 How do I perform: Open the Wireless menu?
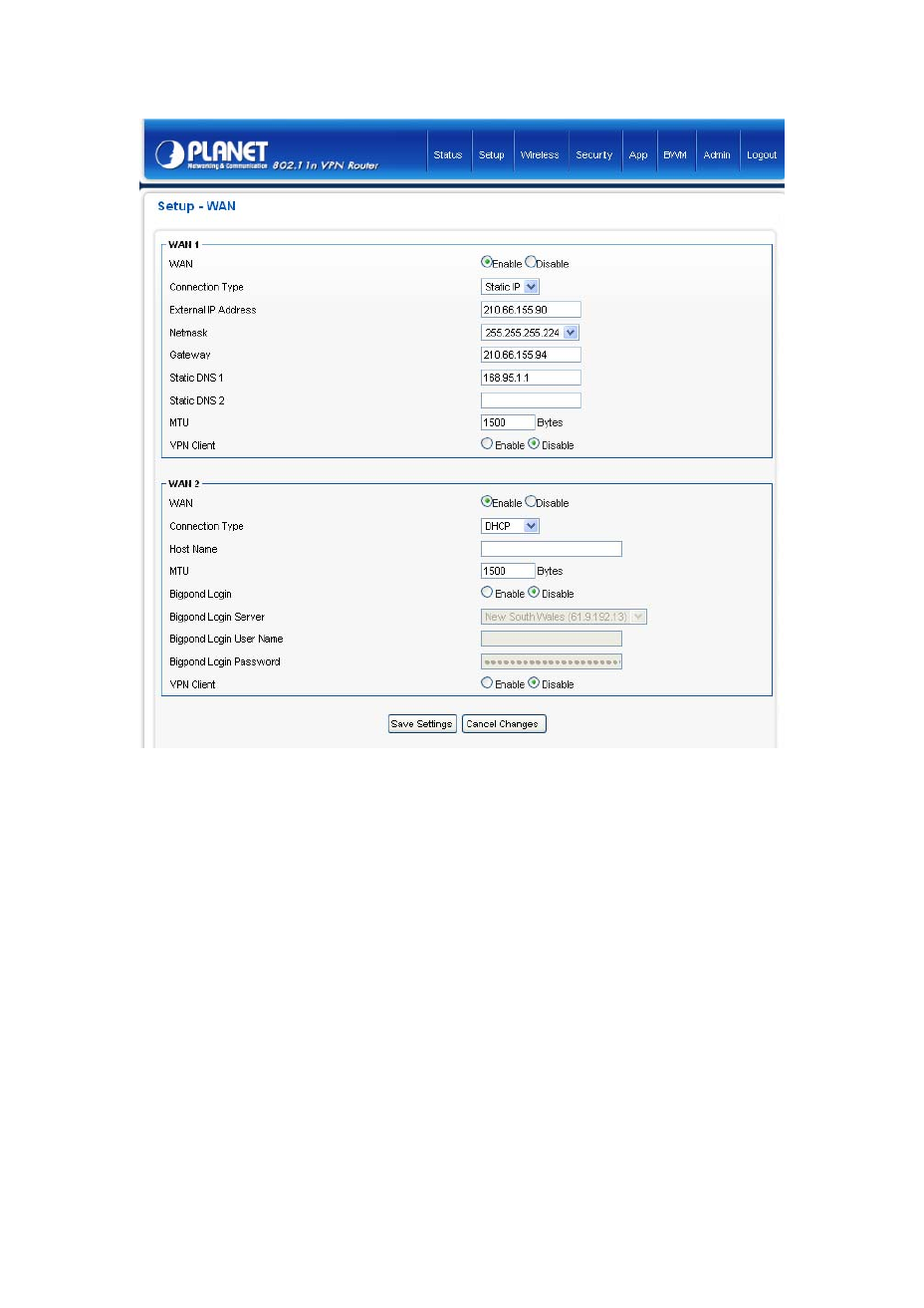[x=540, y=154]
